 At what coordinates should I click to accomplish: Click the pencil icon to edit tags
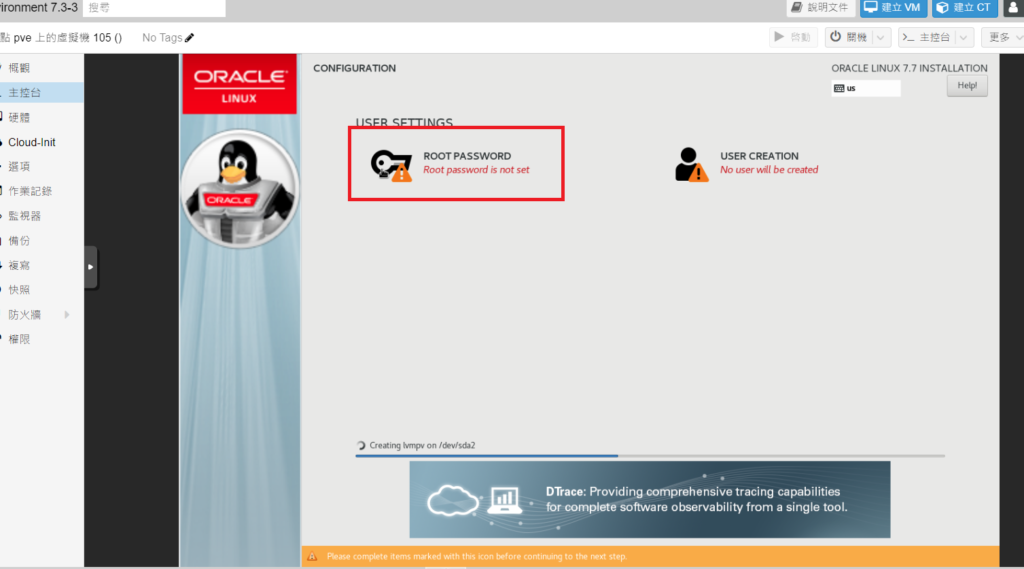190,38
